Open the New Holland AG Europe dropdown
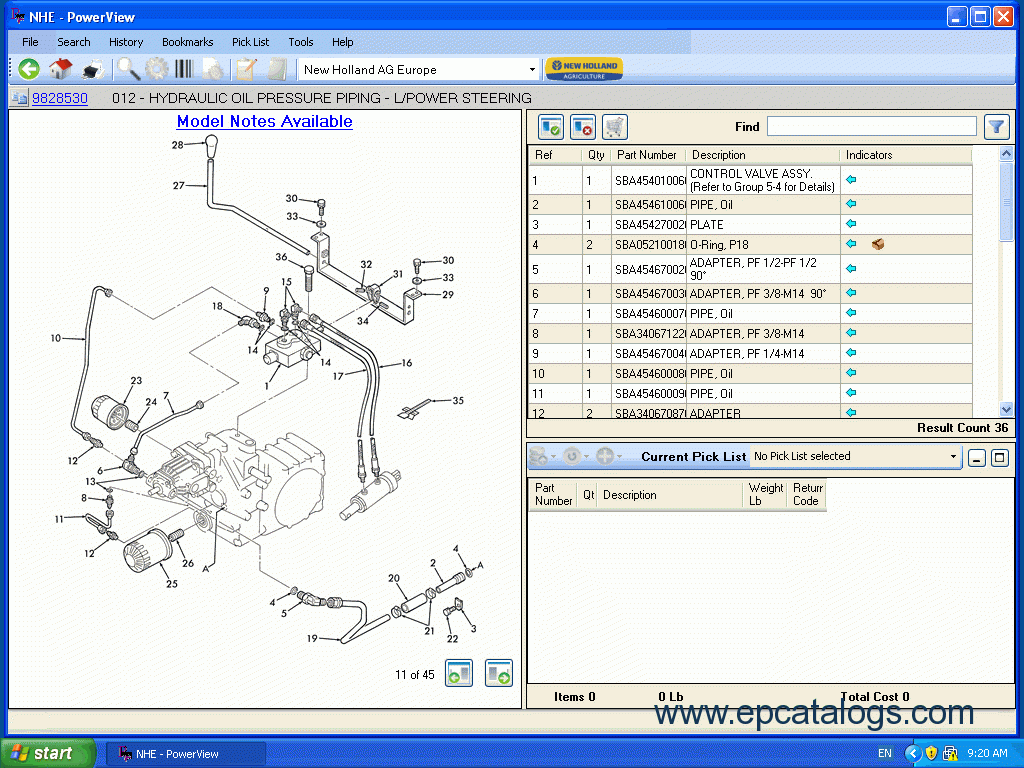Viewport: 1024px width, 768px height. 532,70
